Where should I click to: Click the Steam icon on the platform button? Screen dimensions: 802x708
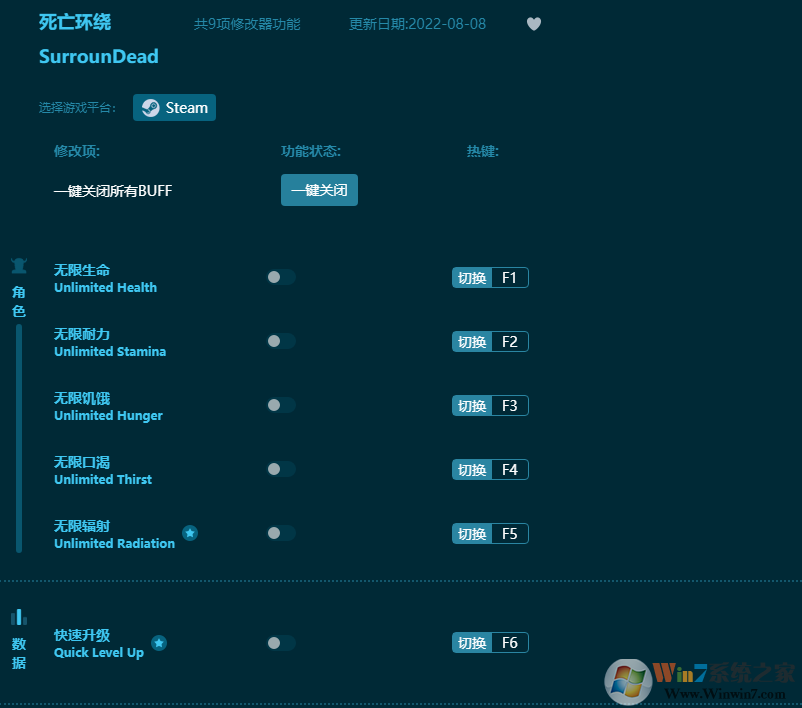[x=151, y=107]
